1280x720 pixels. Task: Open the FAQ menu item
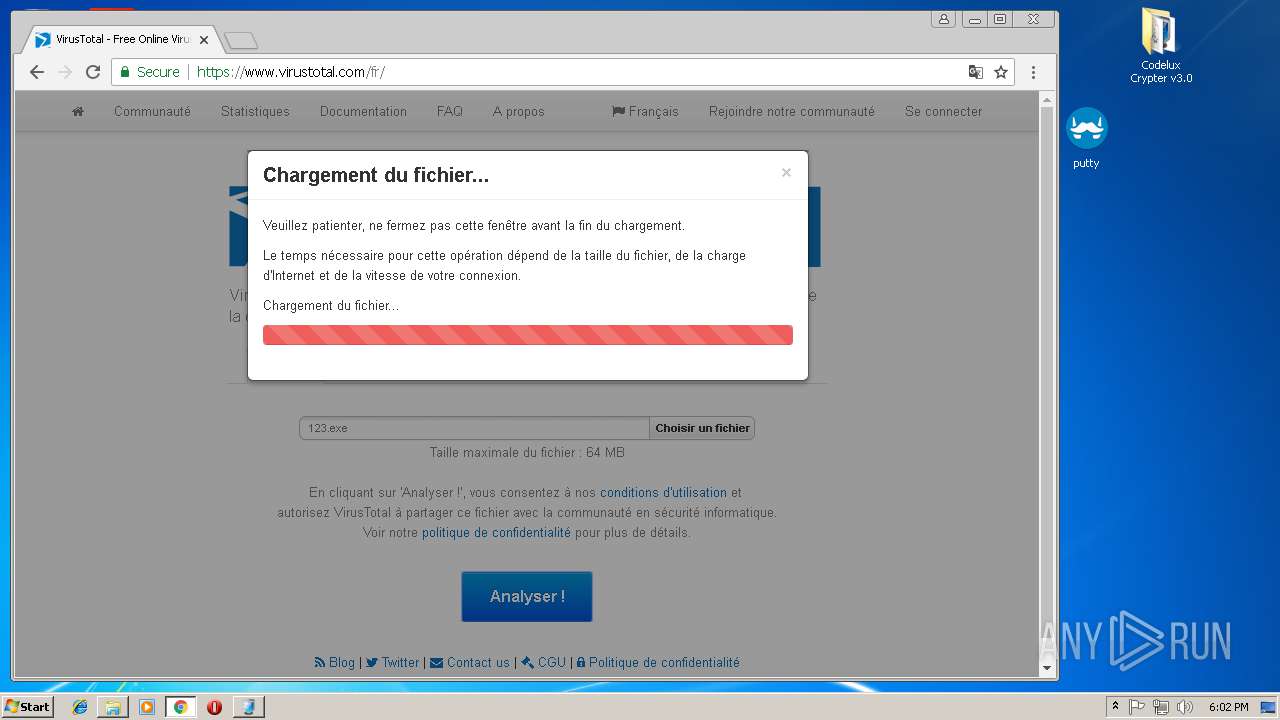pos(450,112)
